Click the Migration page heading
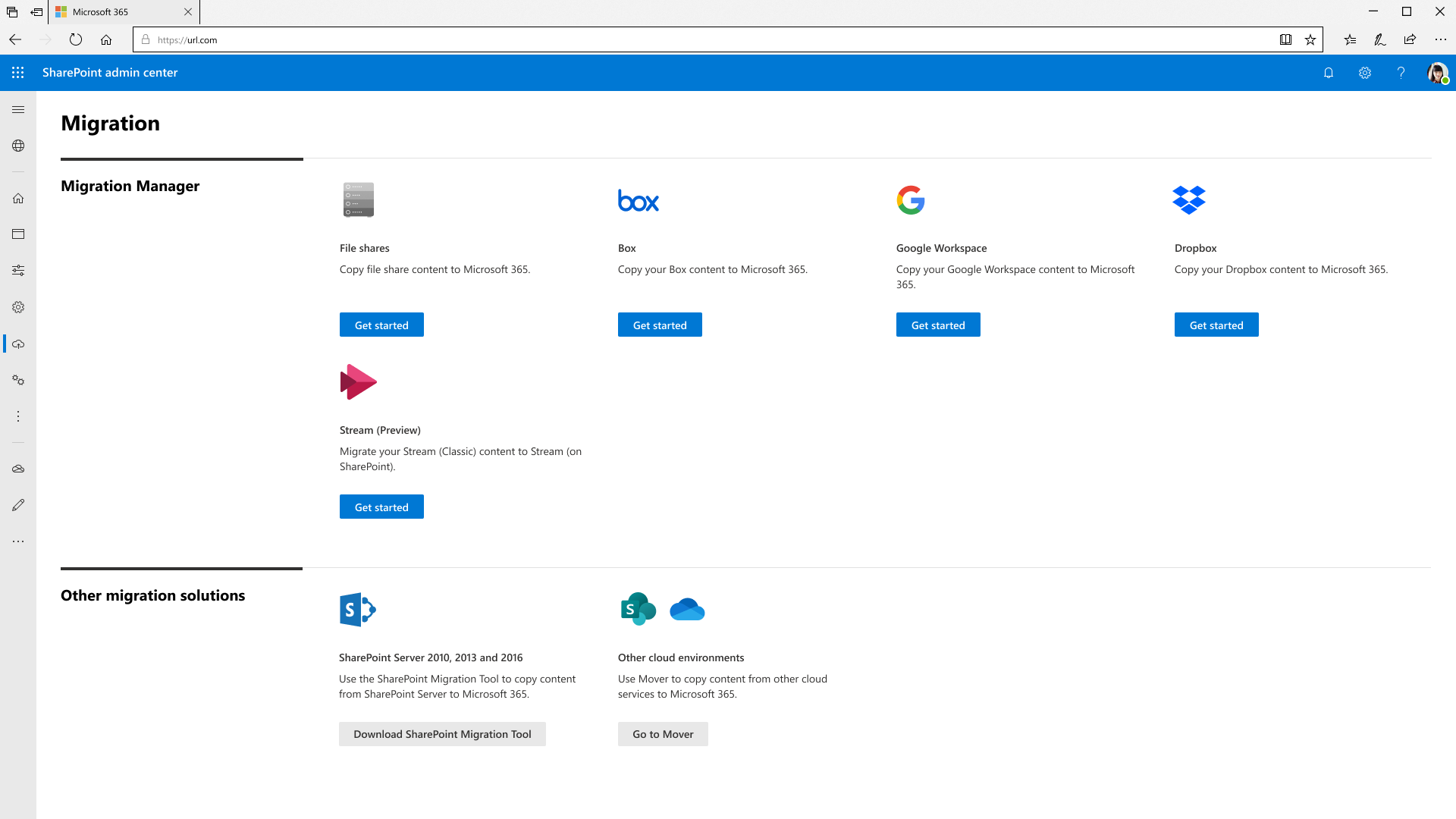 [110, 123]
